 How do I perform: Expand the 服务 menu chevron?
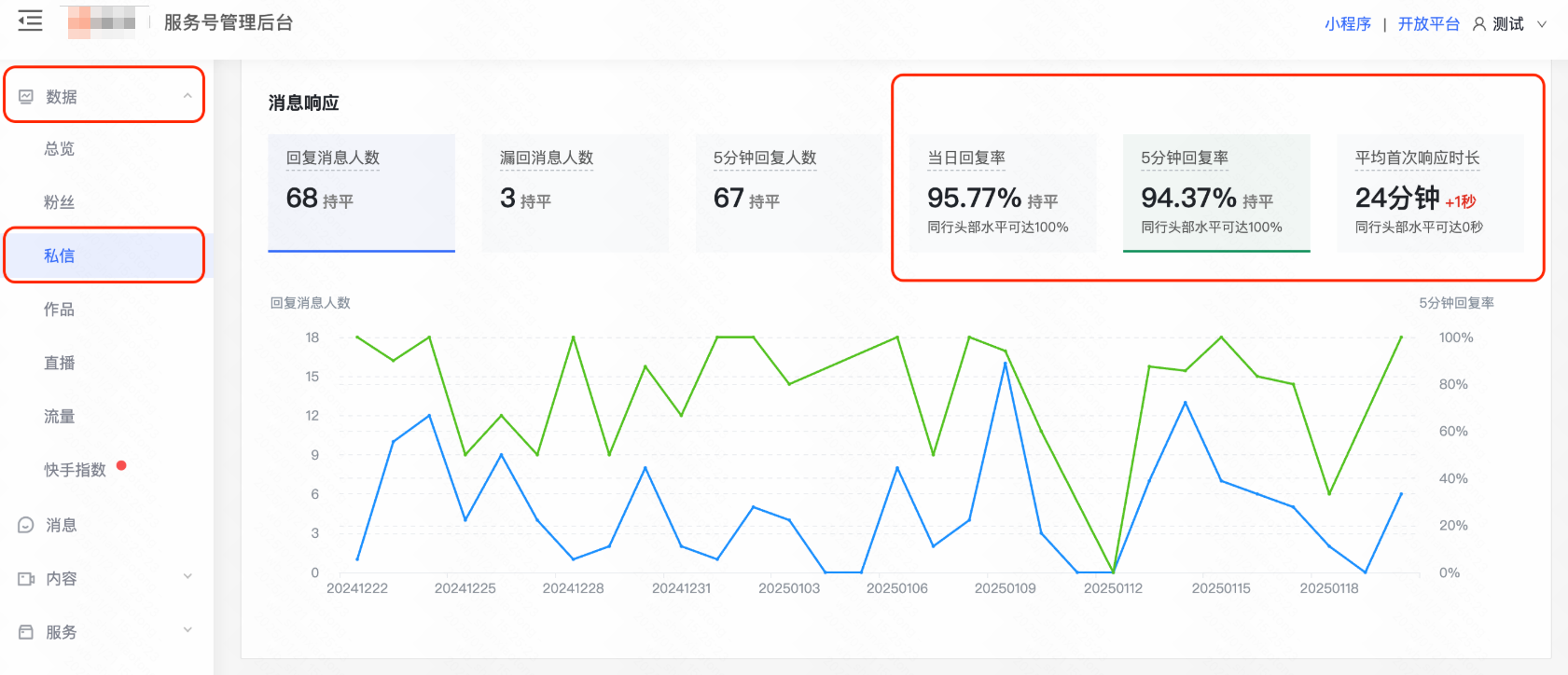[187, 630]
